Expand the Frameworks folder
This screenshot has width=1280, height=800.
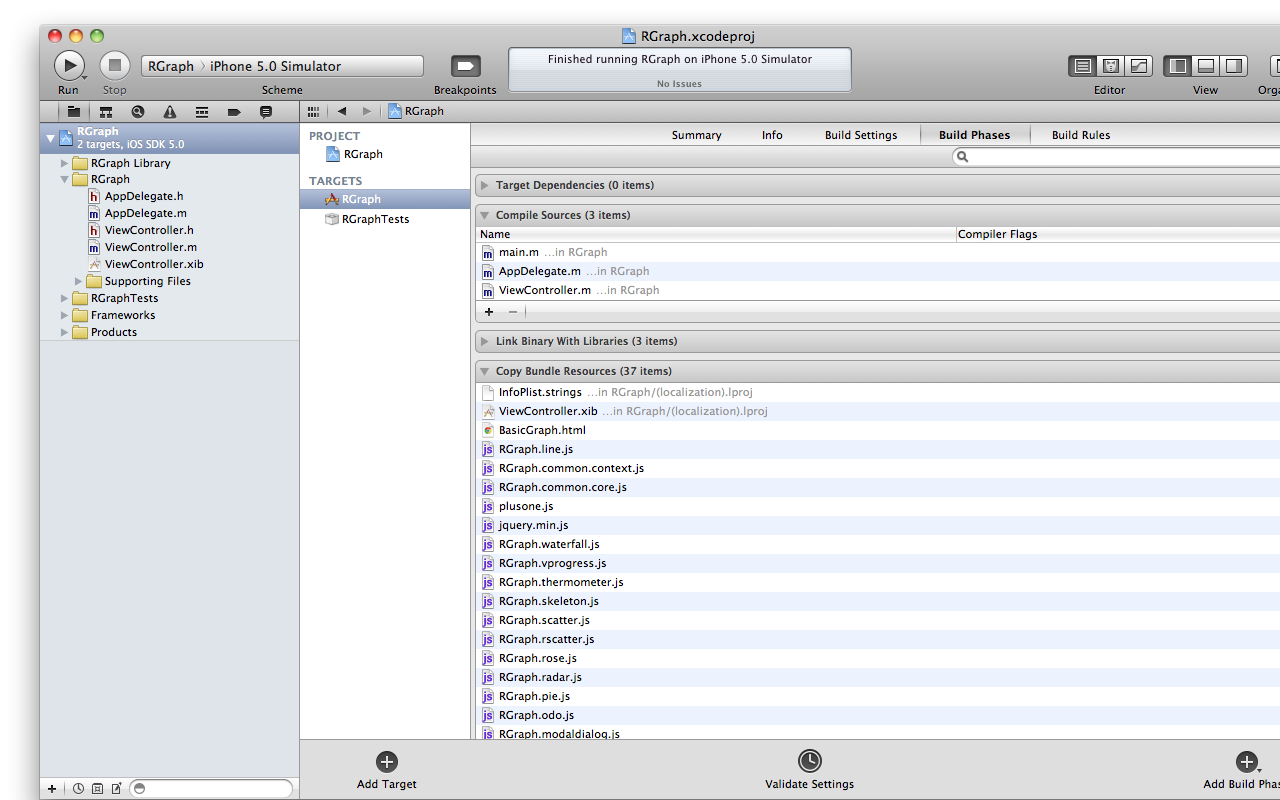(x=65, y=315)
